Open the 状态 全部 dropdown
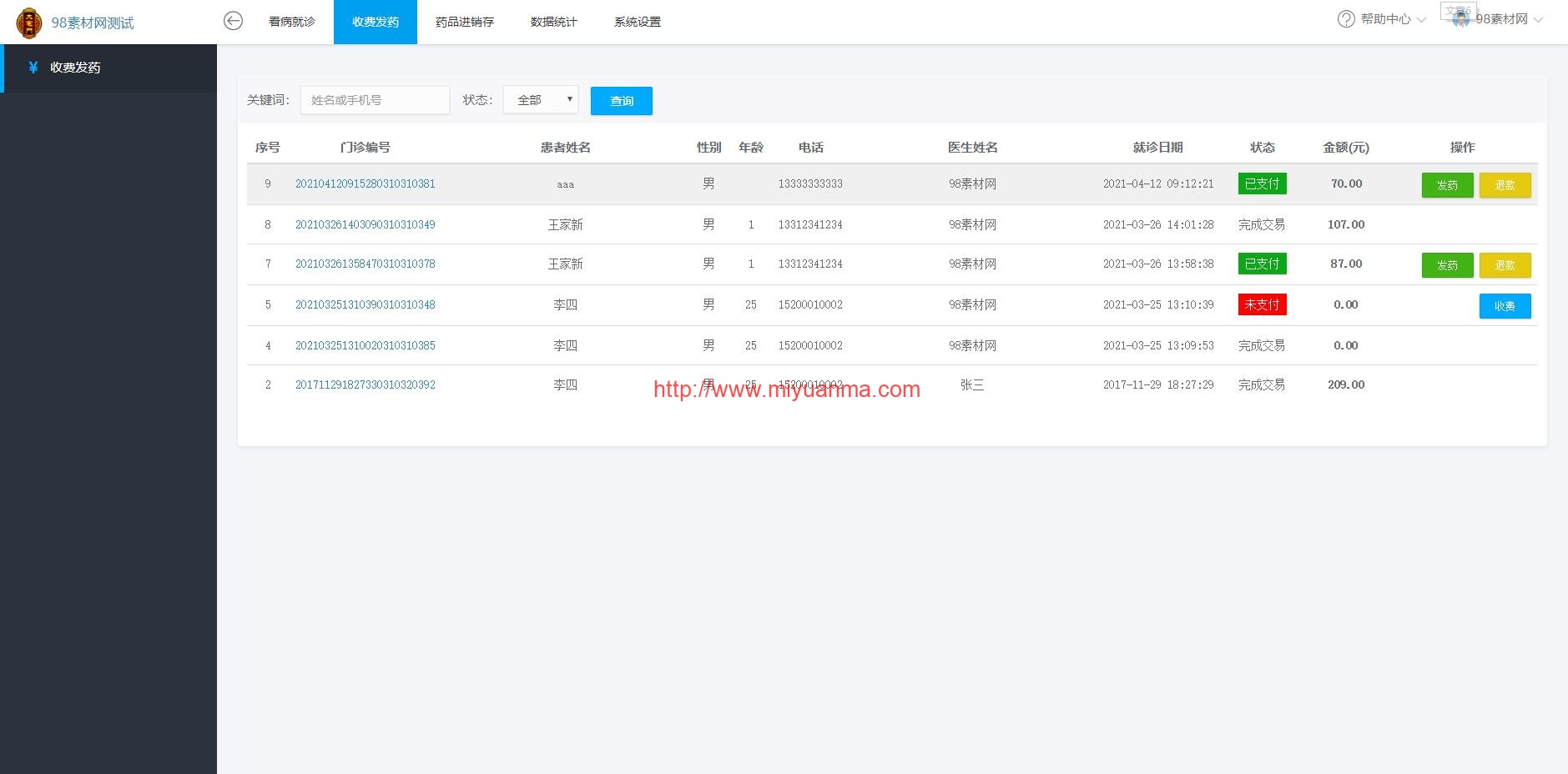The image size is (1568, 774). coord(541,100)
